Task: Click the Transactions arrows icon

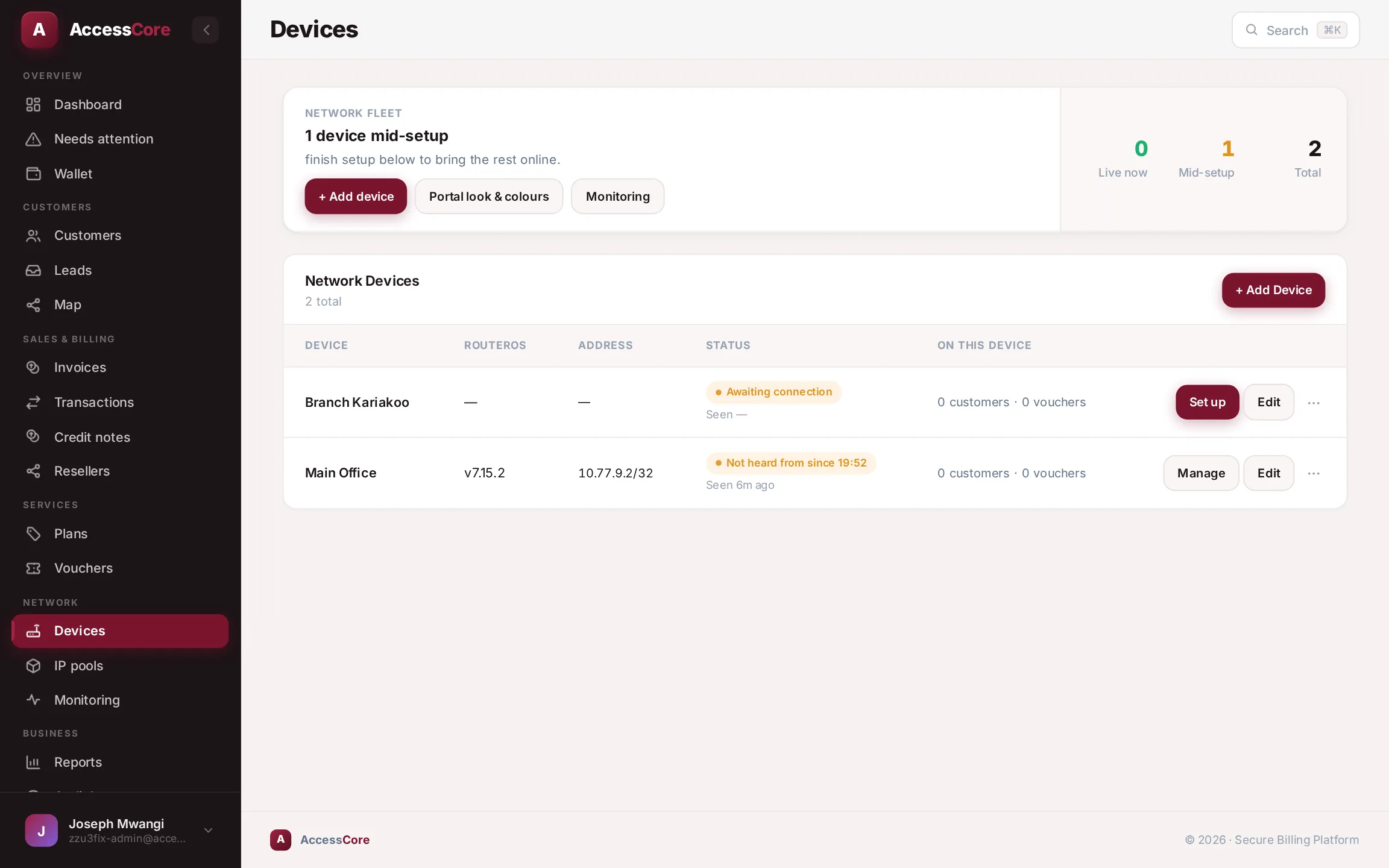Action: pyautogui.click(x=33, y=402)
